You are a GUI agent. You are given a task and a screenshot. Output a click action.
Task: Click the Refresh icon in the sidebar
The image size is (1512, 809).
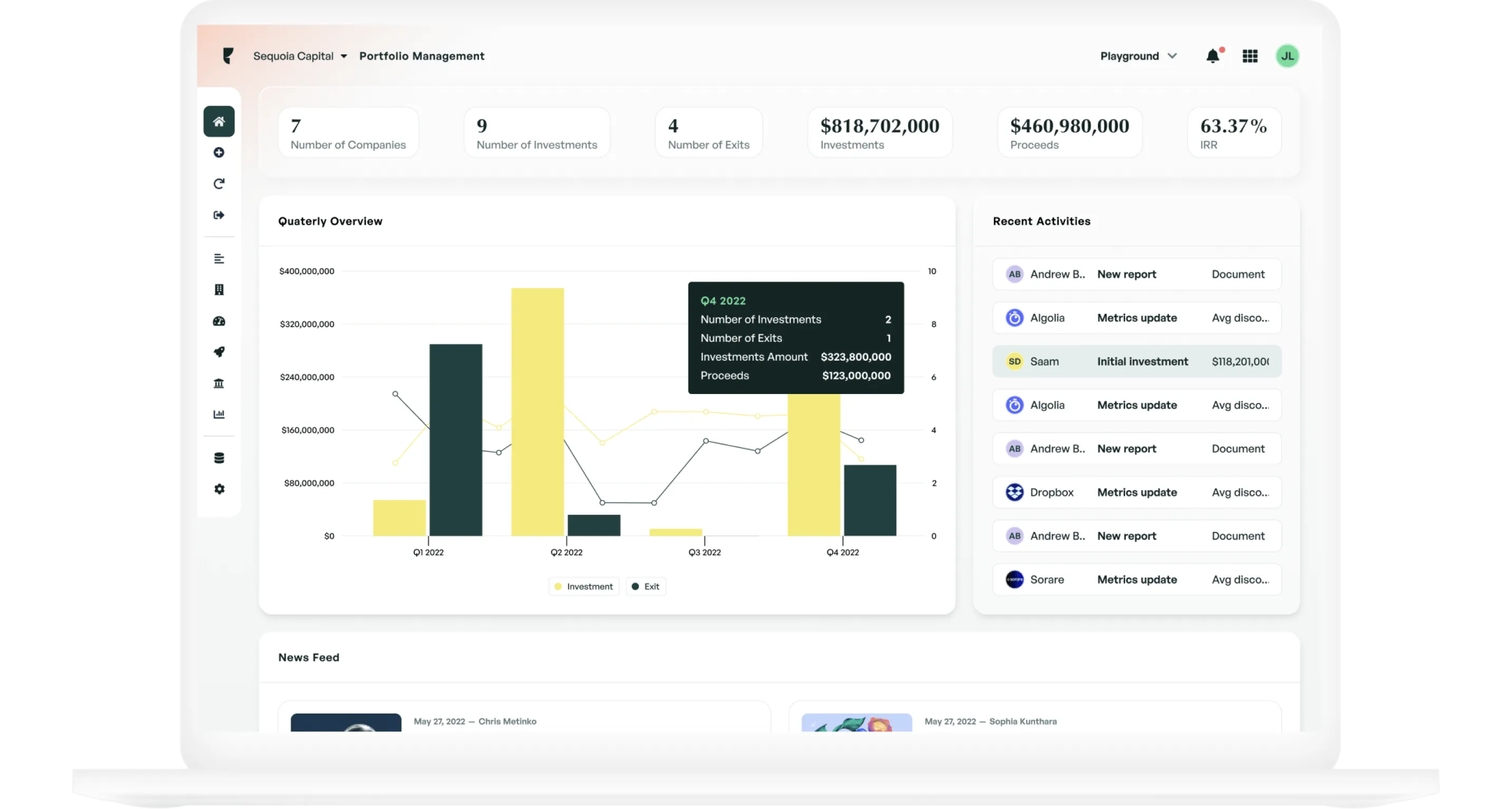coord(219,184)
